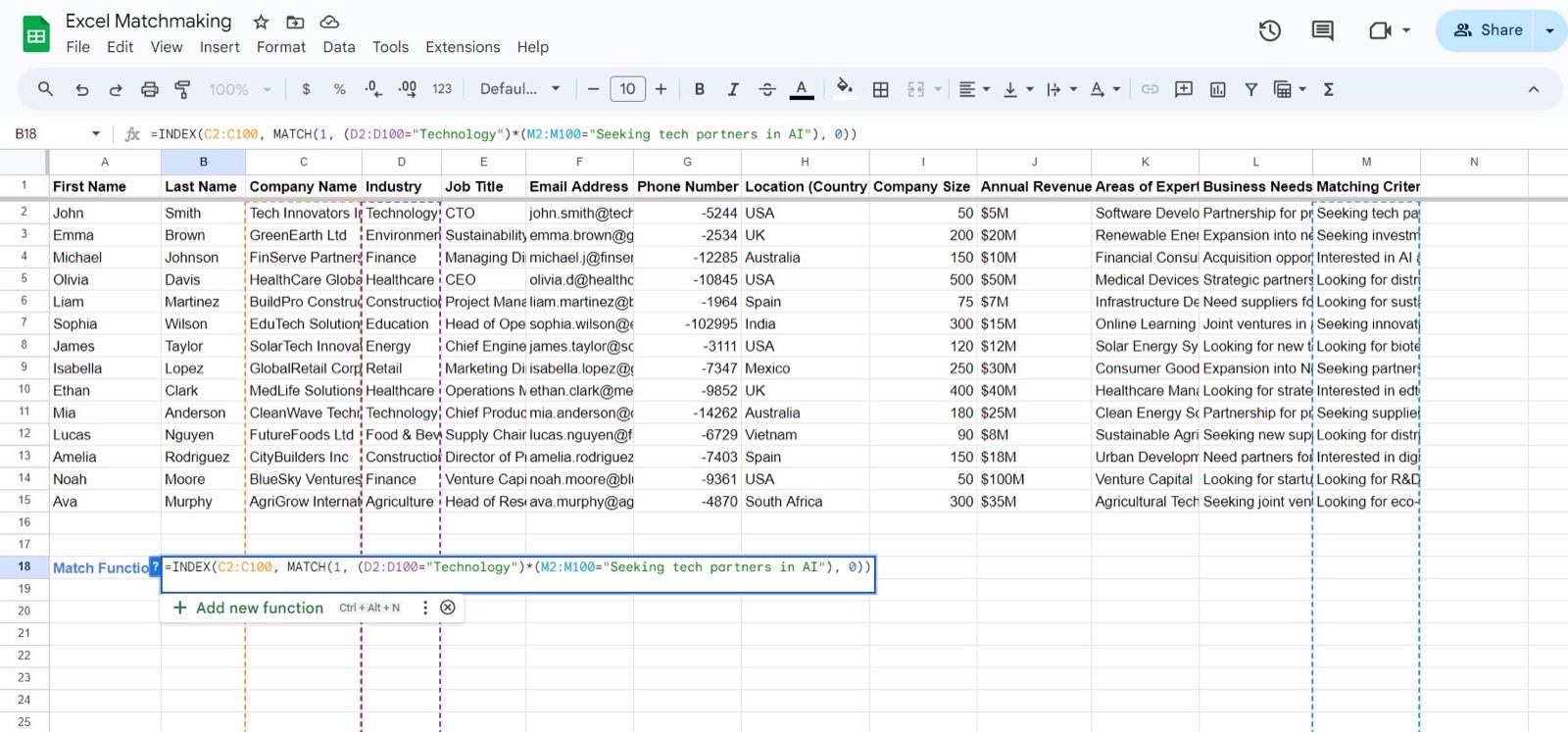Click Add new function button
The width and height of the screenshot is (1568, 732).
[x=248, y=608]
